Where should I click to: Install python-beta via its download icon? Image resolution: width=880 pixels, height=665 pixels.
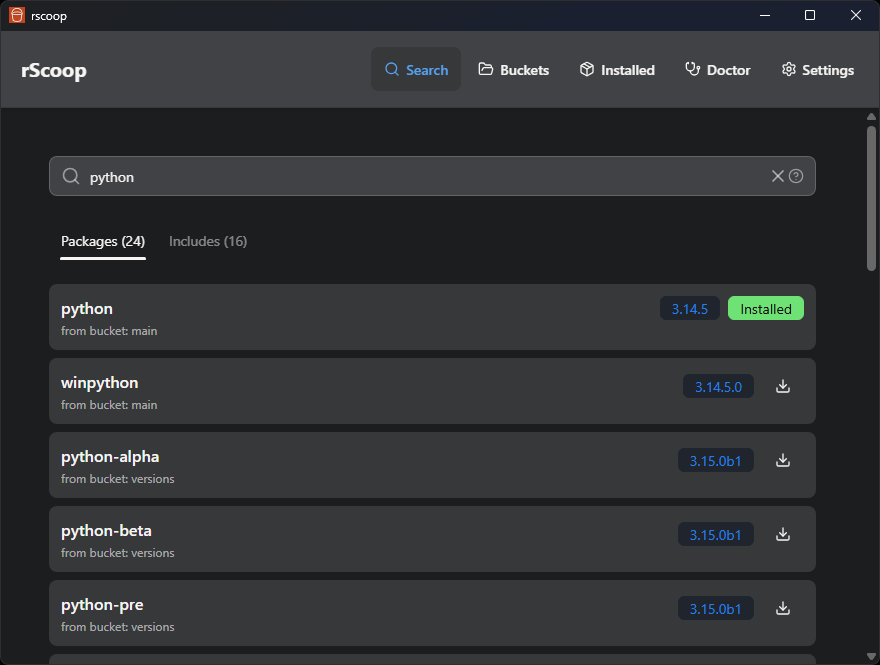click(x=783, y=535)
